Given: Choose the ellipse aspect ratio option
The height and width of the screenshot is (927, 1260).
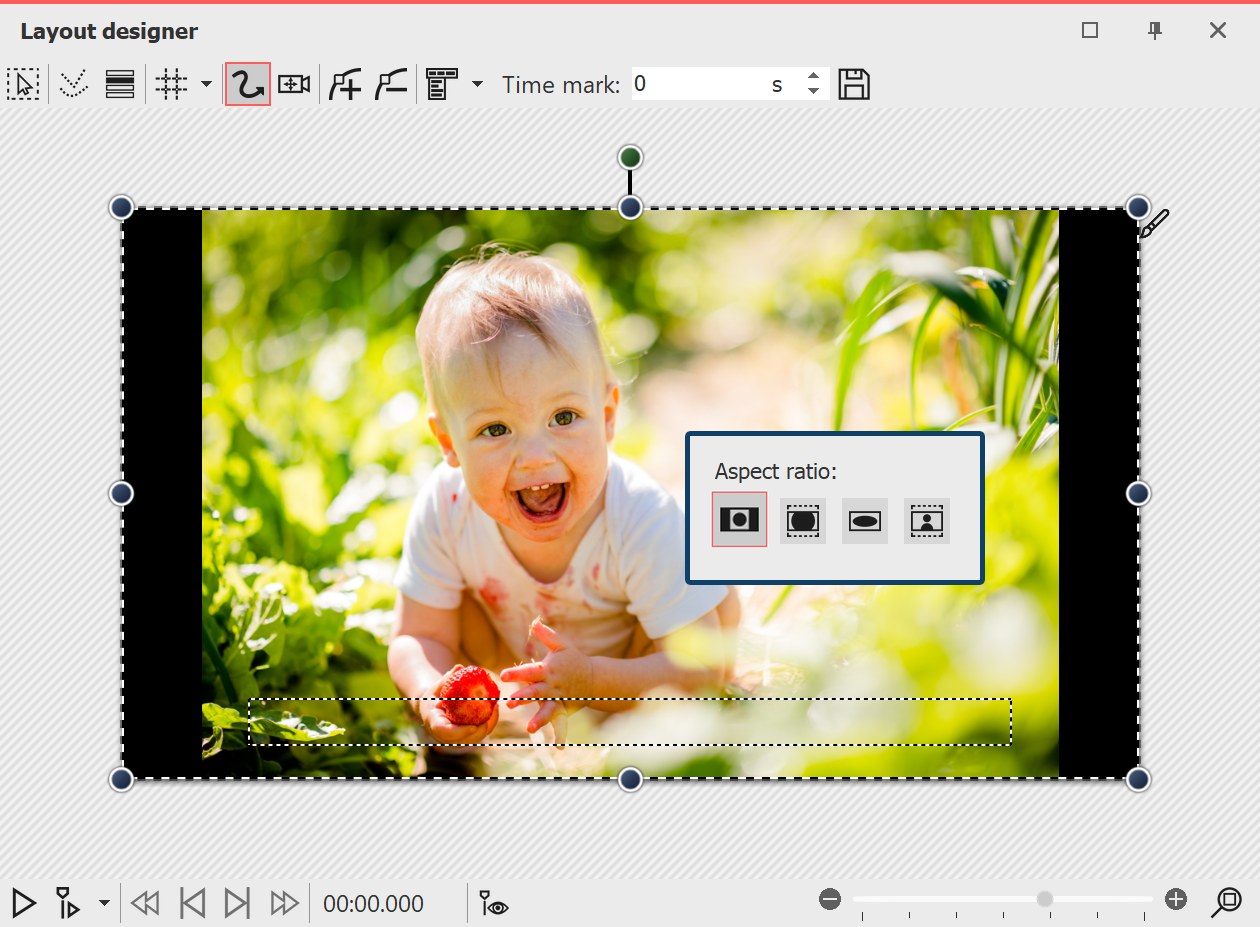Looking at the screenshot, I should click(865, 520).
